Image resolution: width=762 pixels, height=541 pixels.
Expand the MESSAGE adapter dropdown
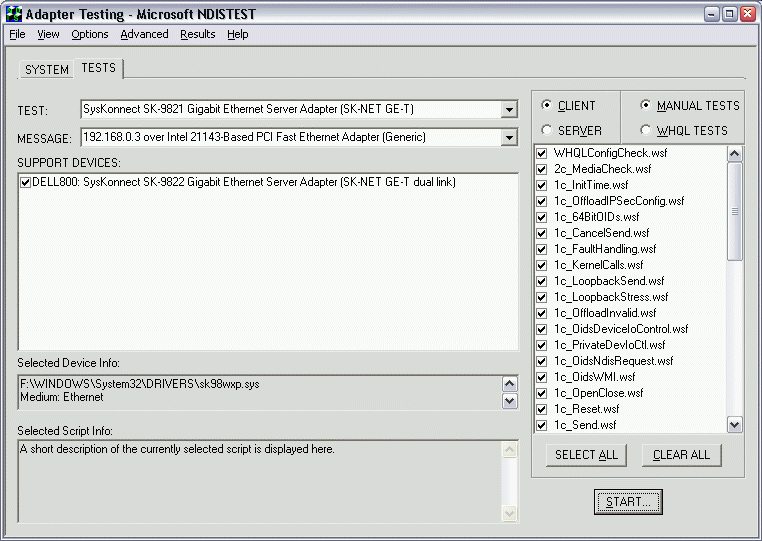[x=509, y=138]
